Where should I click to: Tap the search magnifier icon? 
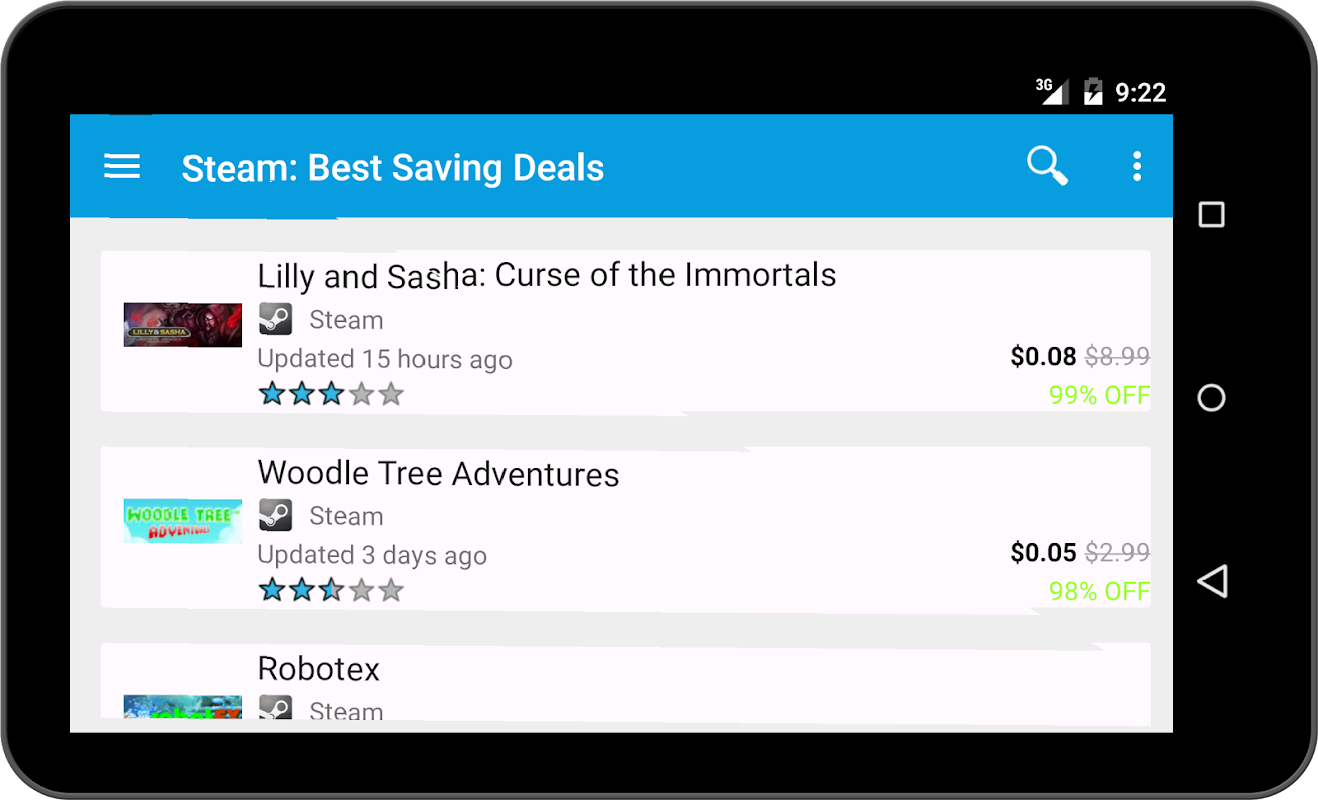coord(1047,166)
